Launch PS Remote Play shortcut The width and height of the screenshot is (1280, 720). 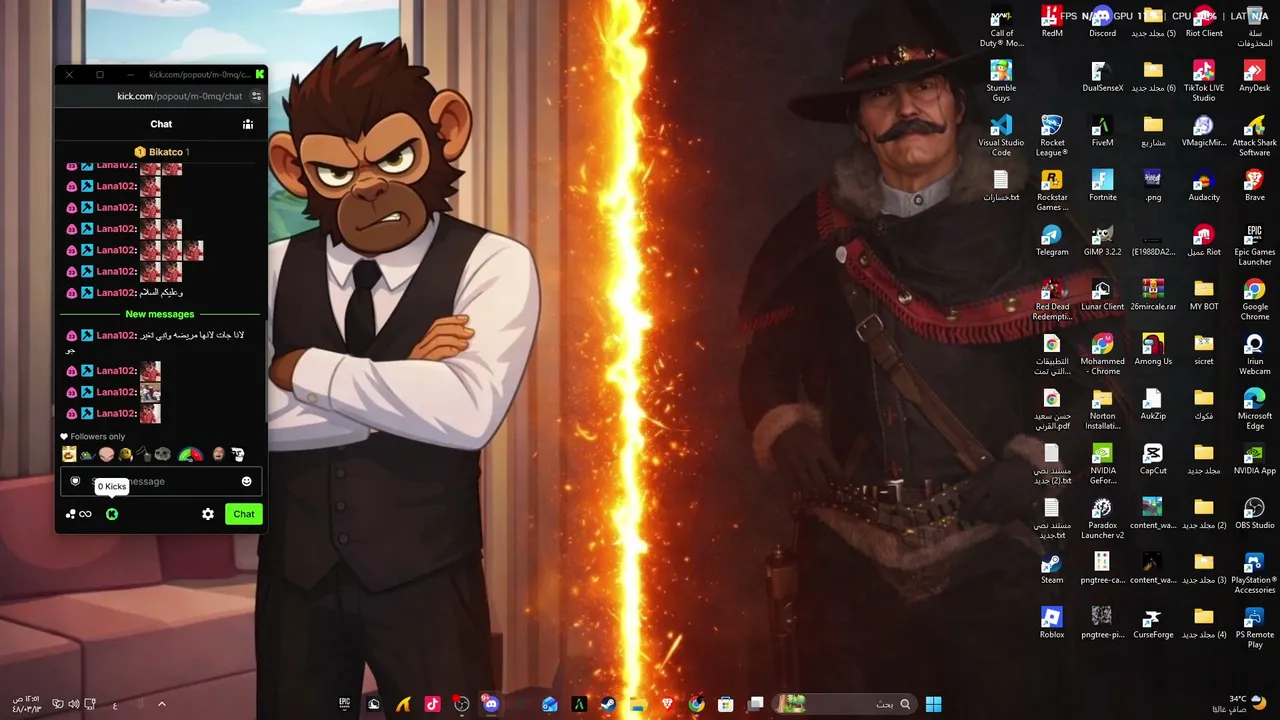[x=1255, y=628]
